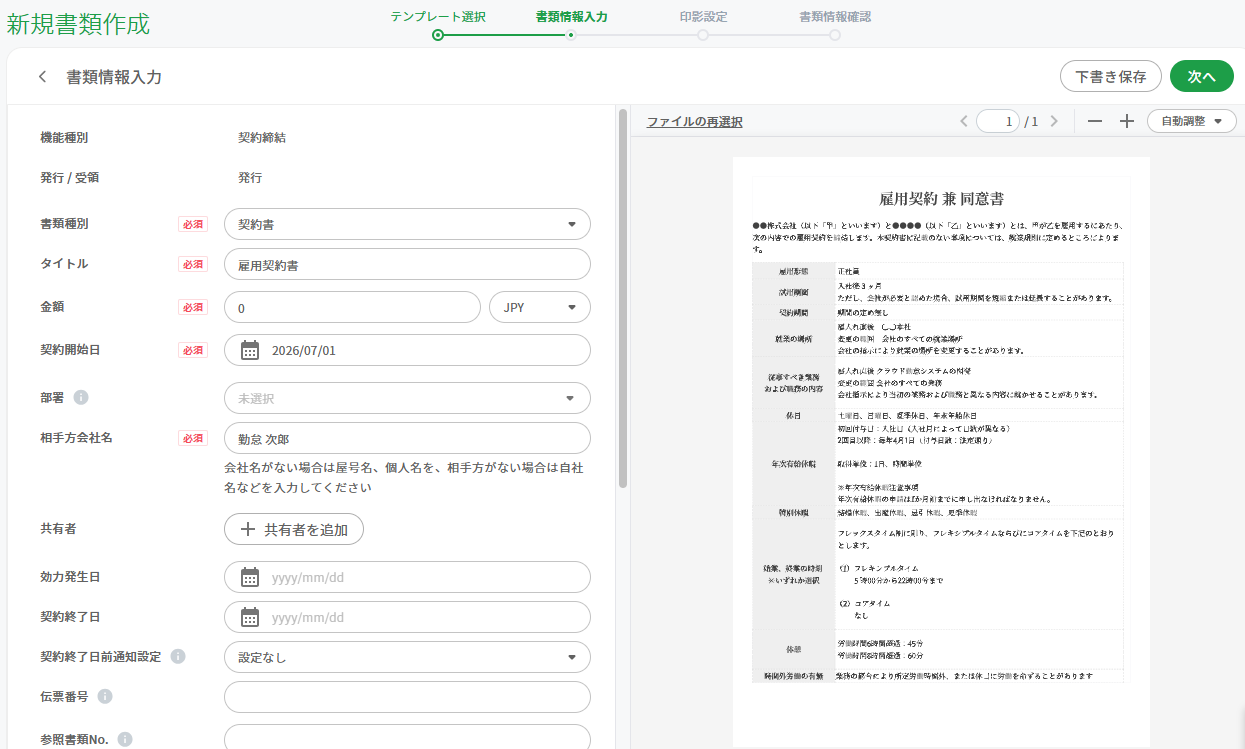The height and width of the screenshot is (749, 1245).
Task: Click the 金額 input field
Action: [x=352, y=308]
